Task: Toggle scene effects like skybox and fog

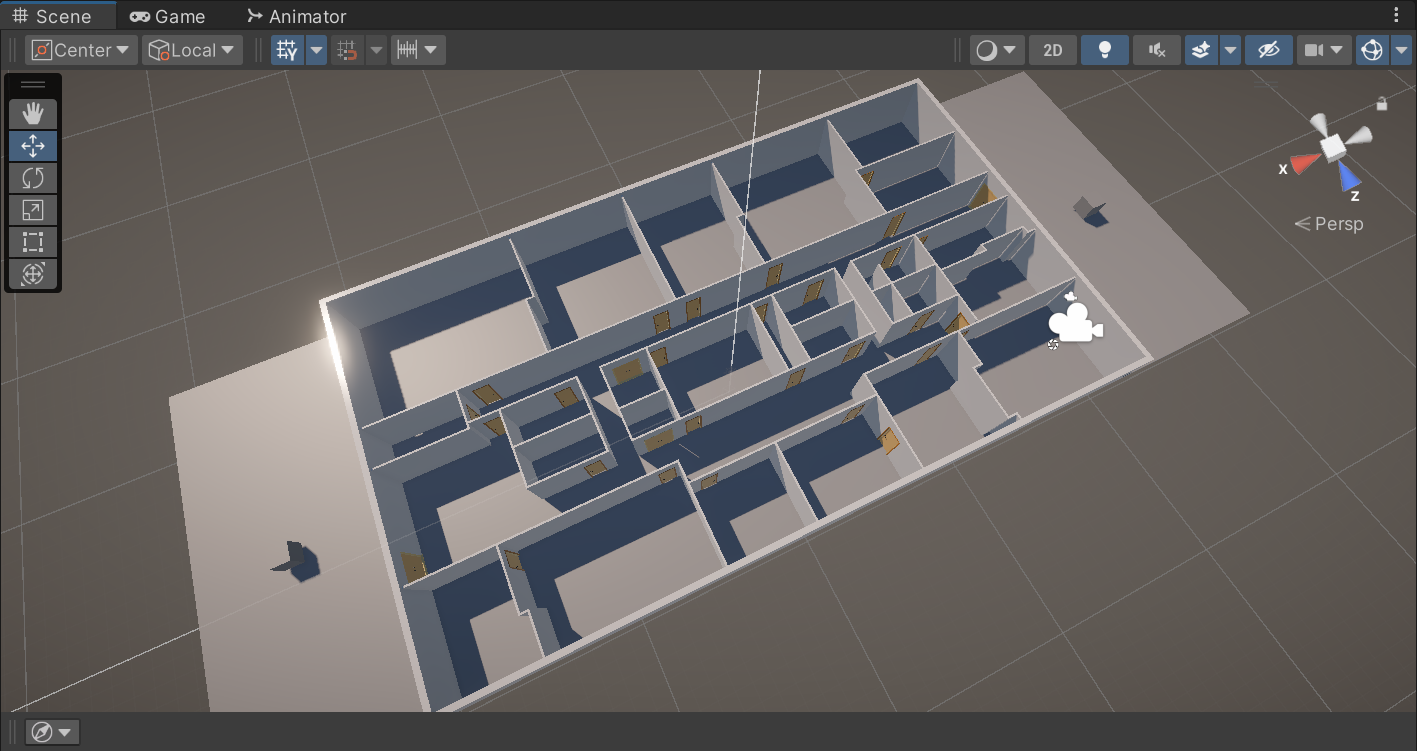Action: point(1202,50)
